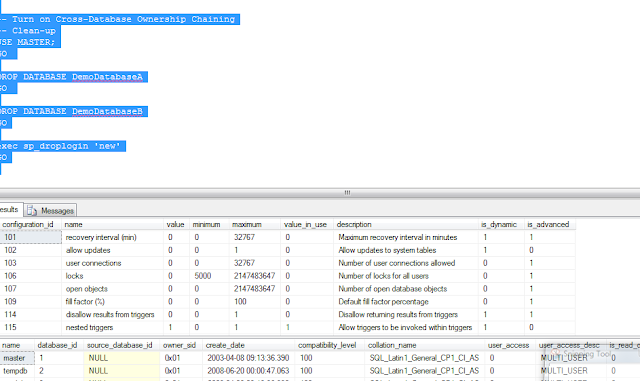Click maximum value 100 in fill factor row
This screenshot has height=381, width=640.
click(254, 302)
